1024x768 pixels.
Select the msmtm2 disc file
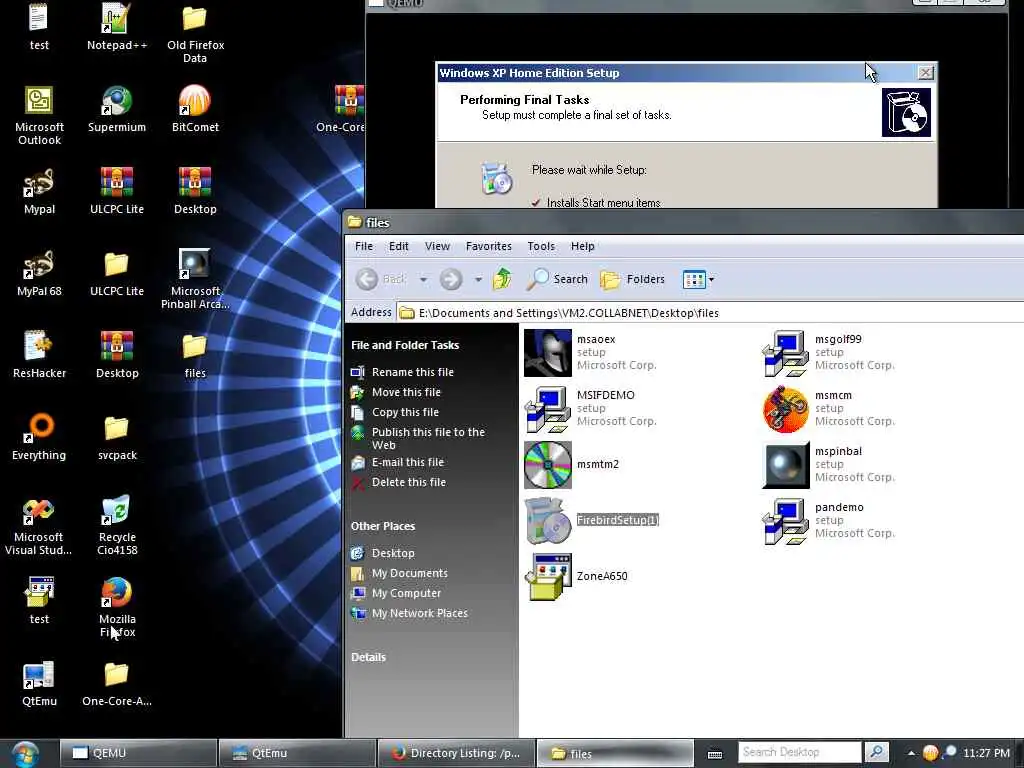[571, 464]
